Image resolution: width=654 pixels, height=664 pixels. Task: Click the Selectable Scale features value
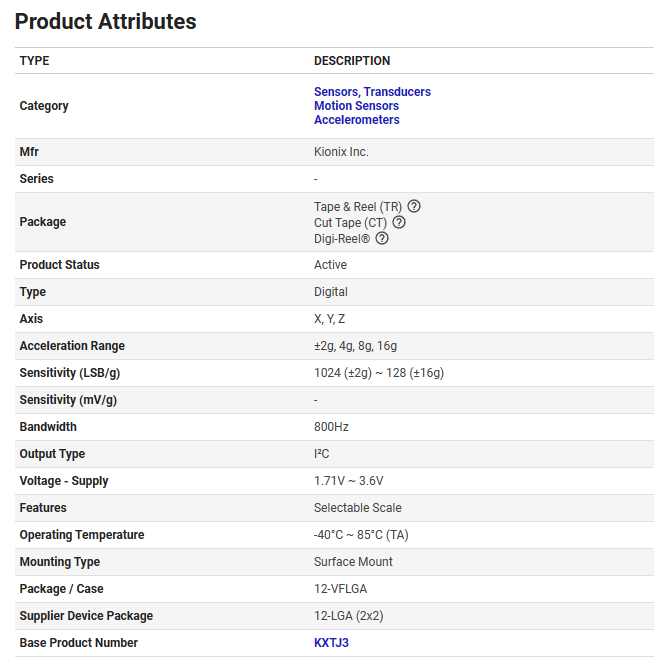(x=357, y=508)
